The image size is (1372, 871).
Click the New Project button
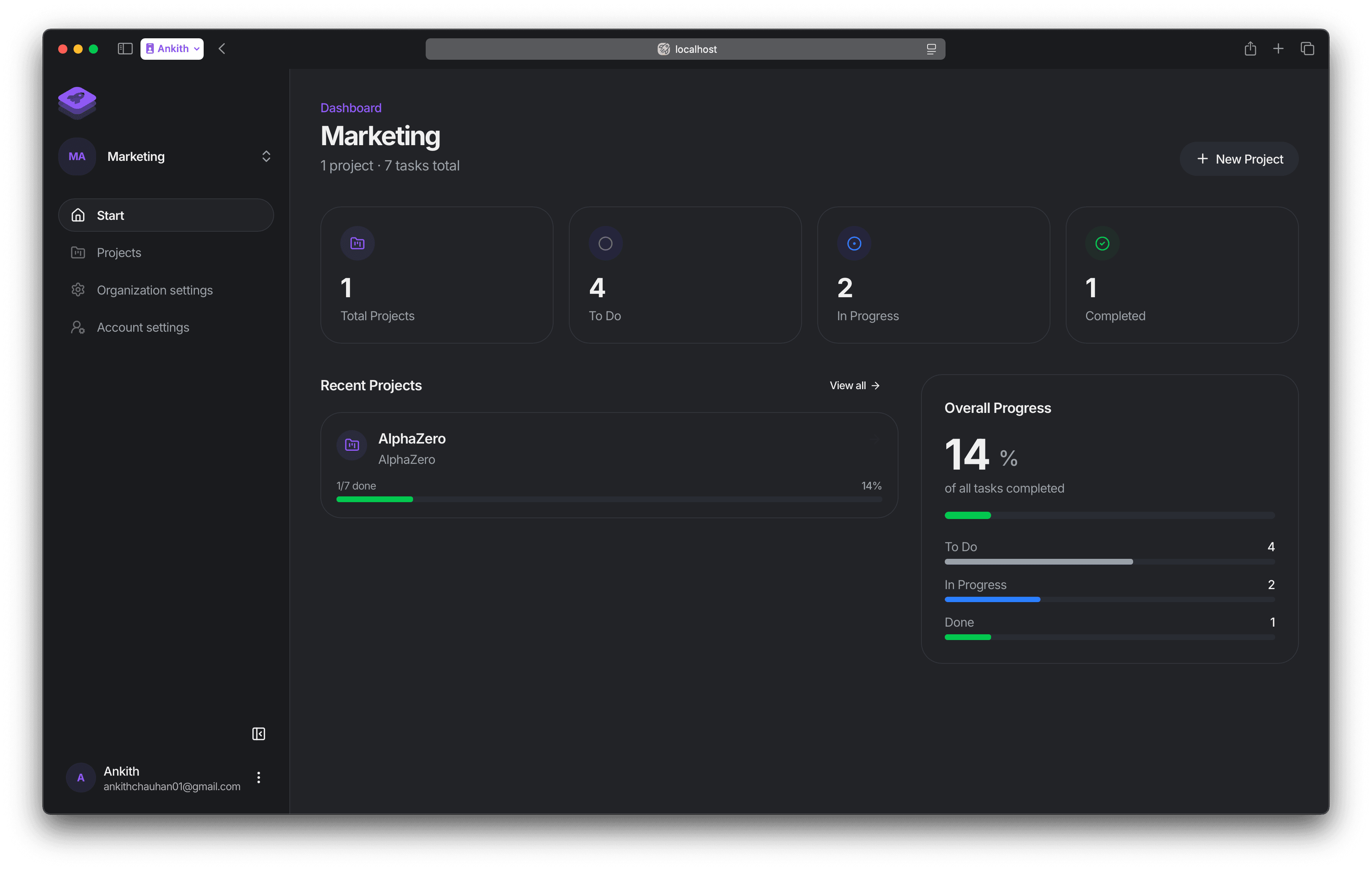(x=1239, y=159)
